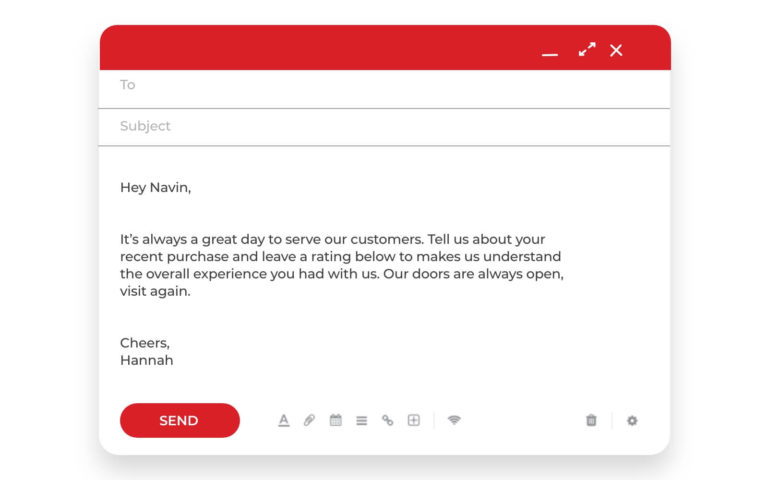768x480 pixels.
Task: Discard the draft with the trash icon
Action: [x=591, y=420]
